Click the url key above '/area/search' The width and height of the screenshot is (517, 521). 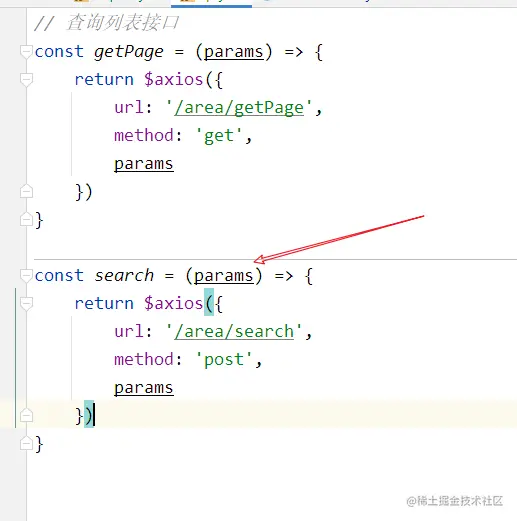(128, 331)
